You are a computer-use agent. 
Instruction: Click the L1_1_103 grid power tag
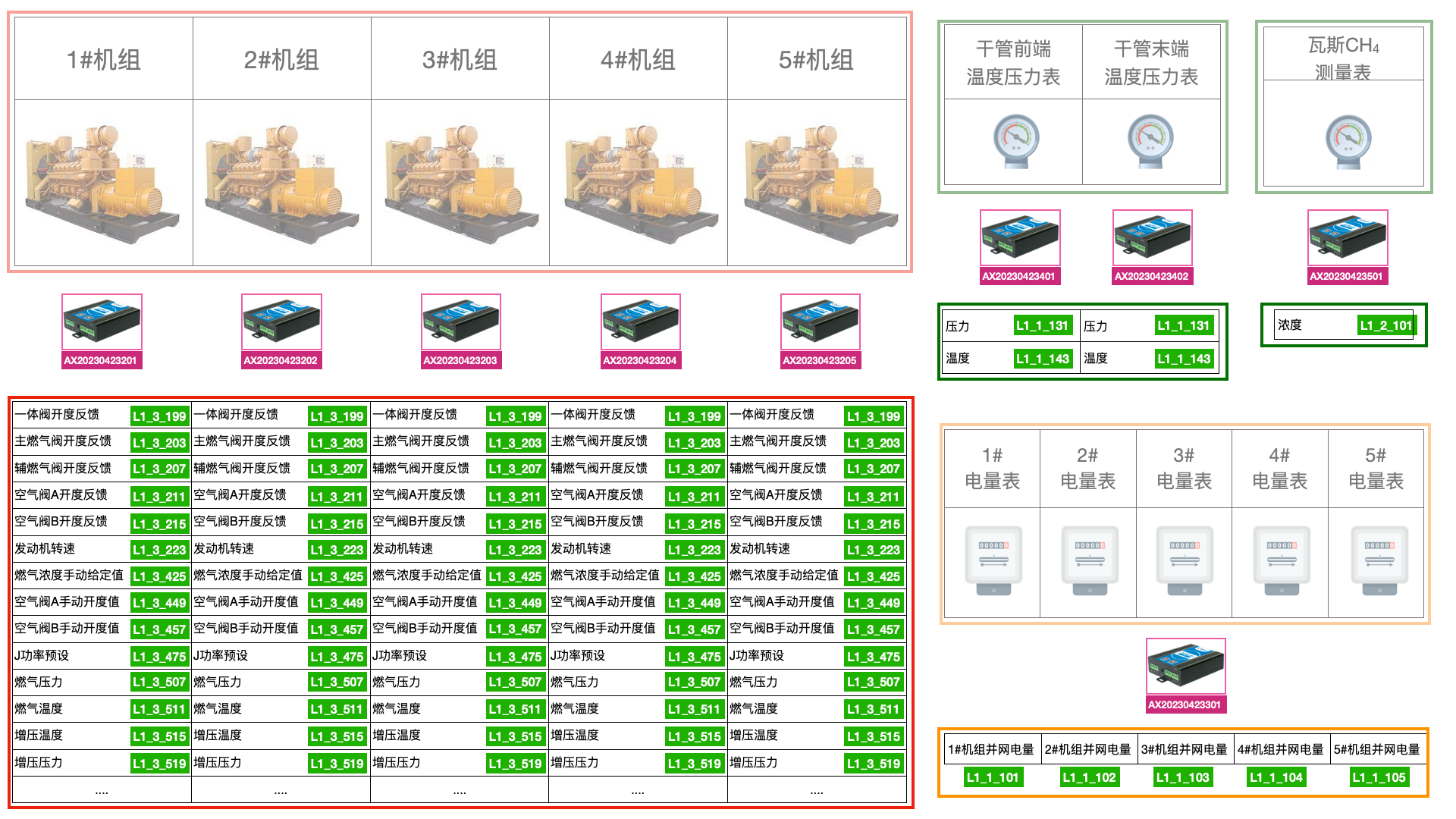click(x=1182, y=777)
